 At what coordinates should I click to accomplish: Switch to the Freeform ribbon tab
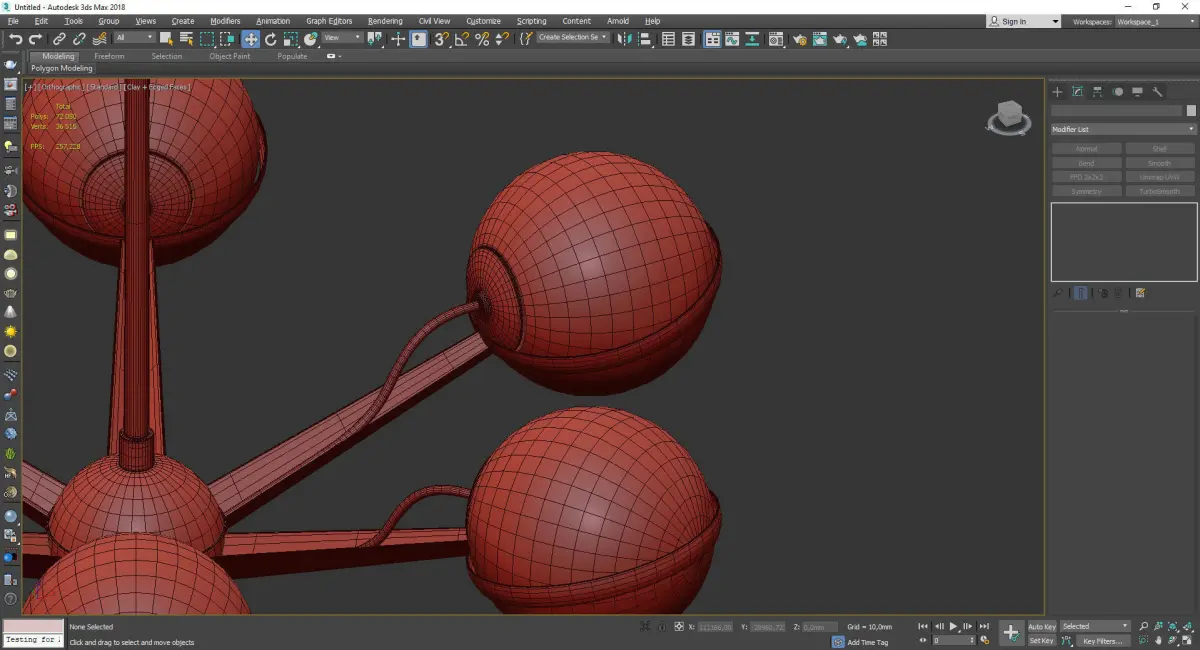coord(109,56)
